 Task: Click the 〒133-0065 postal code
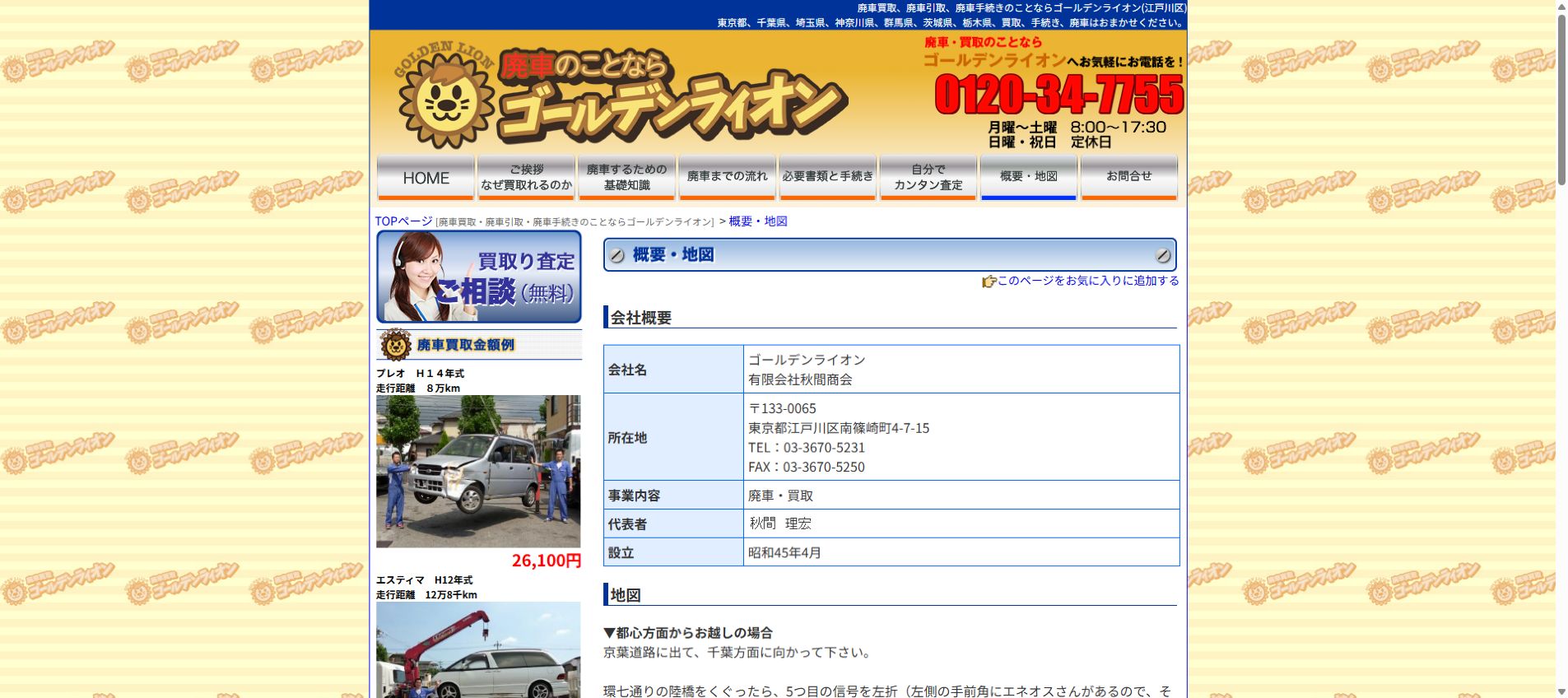pos(782,408)
